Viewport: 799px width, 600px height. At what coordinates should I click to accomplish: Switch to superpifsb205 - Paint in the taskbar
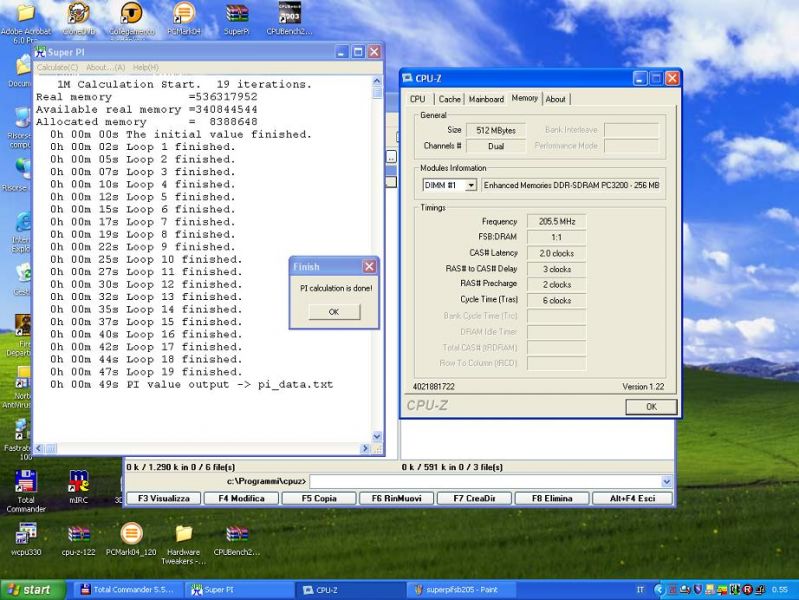(460, 590)
